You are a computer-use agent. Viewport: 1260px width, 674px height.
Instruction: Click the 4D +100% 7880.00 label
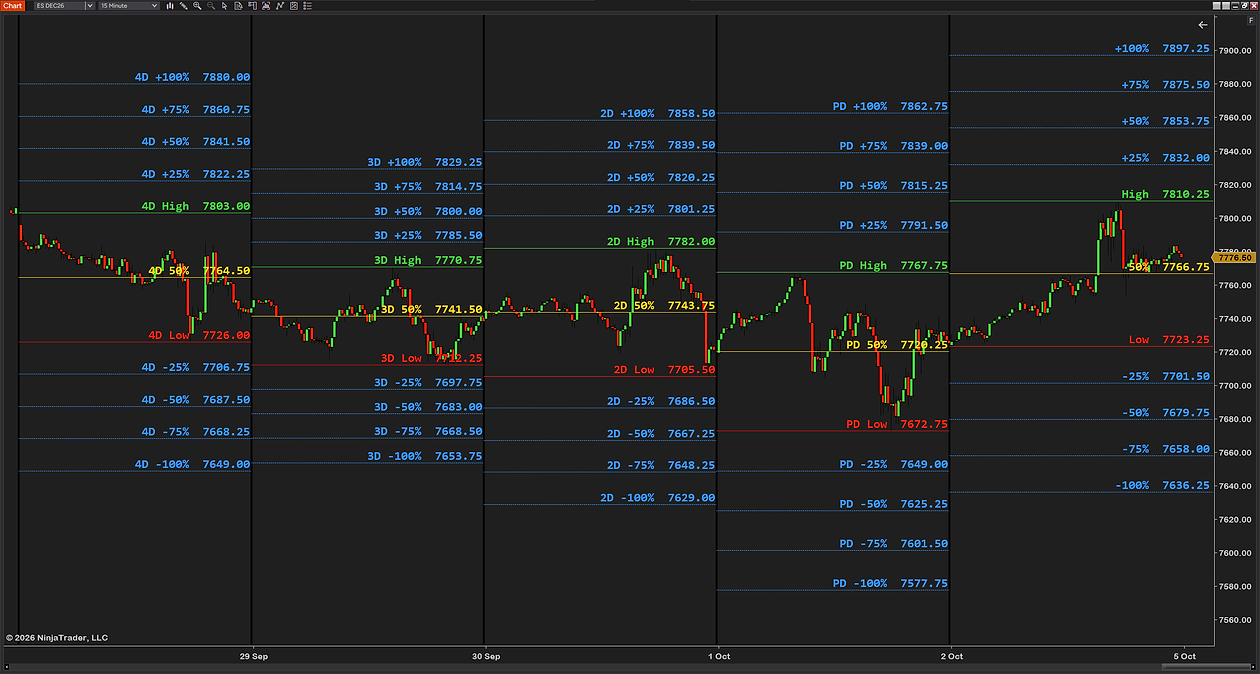192,77
